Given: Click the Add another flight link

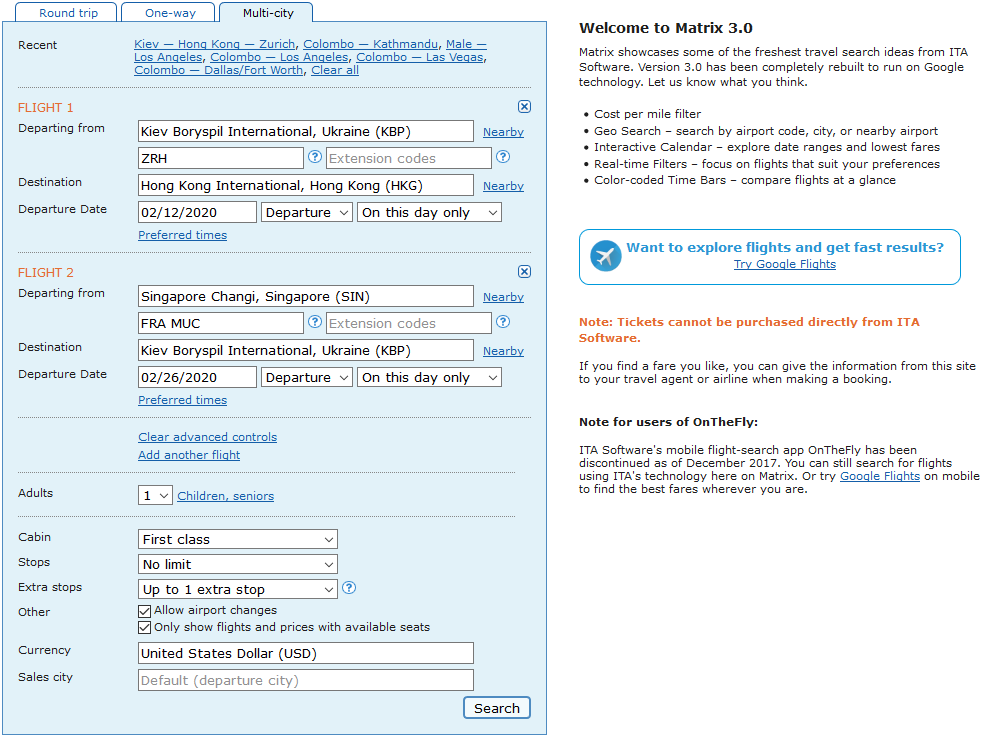Looking at the screenshot, I should (189, 455).
